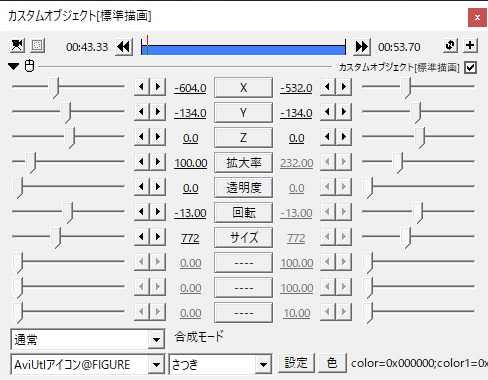Click the mouse icon beside collapse triangle
The width and height of the screenshot is (488, 380).
point(30,66)
